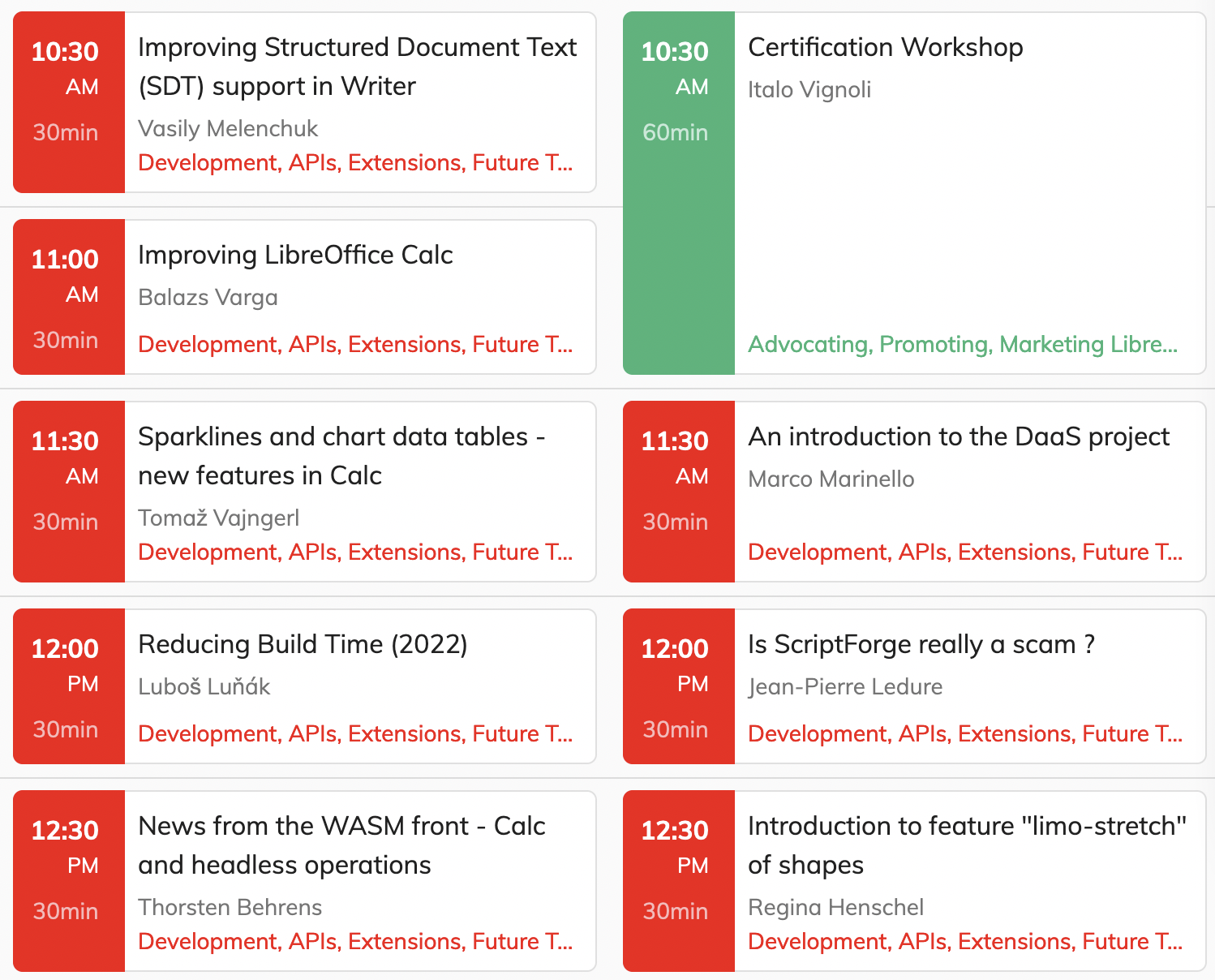
Task: Open 'Sparklines and chart data tables' talk
Action: (x=341, y=456)
